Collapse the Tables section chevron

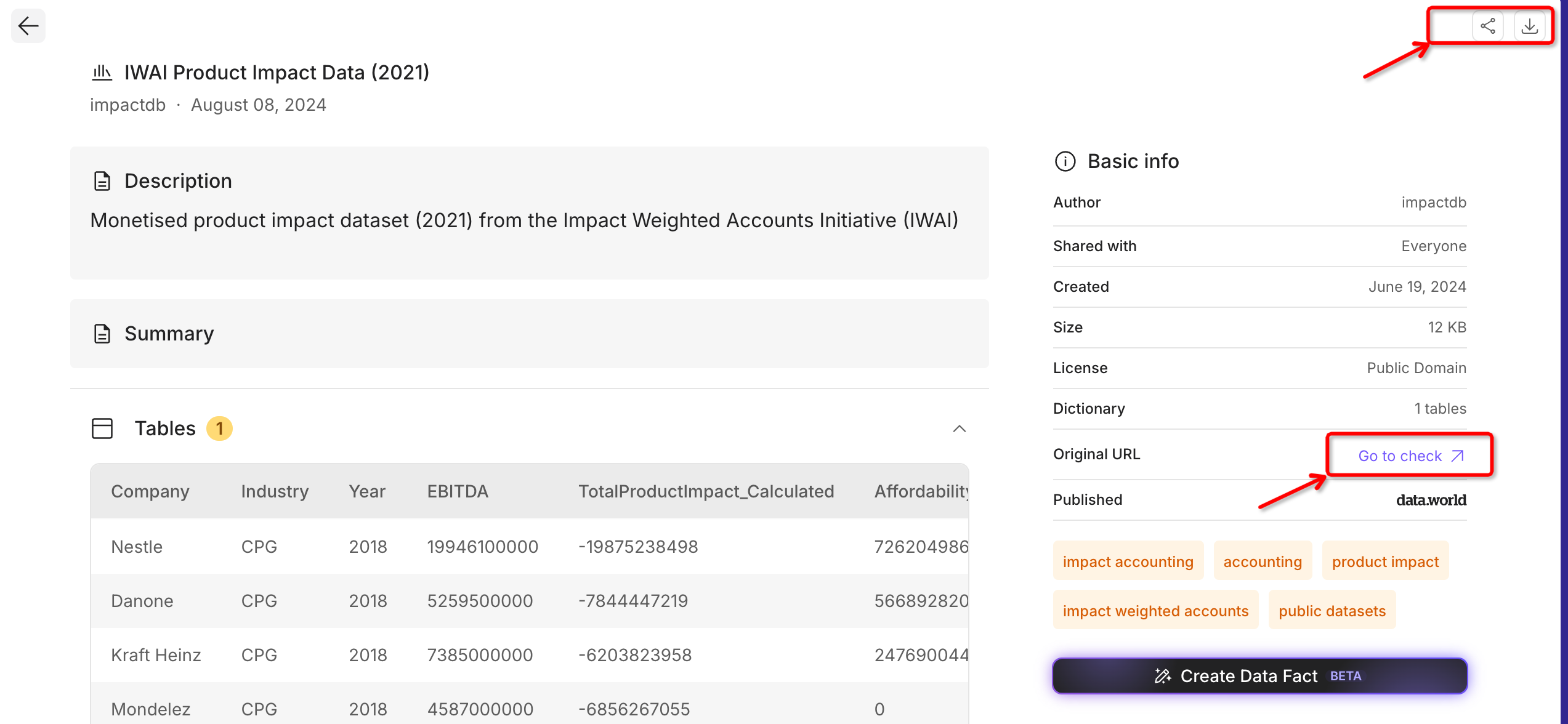point(959,428)
